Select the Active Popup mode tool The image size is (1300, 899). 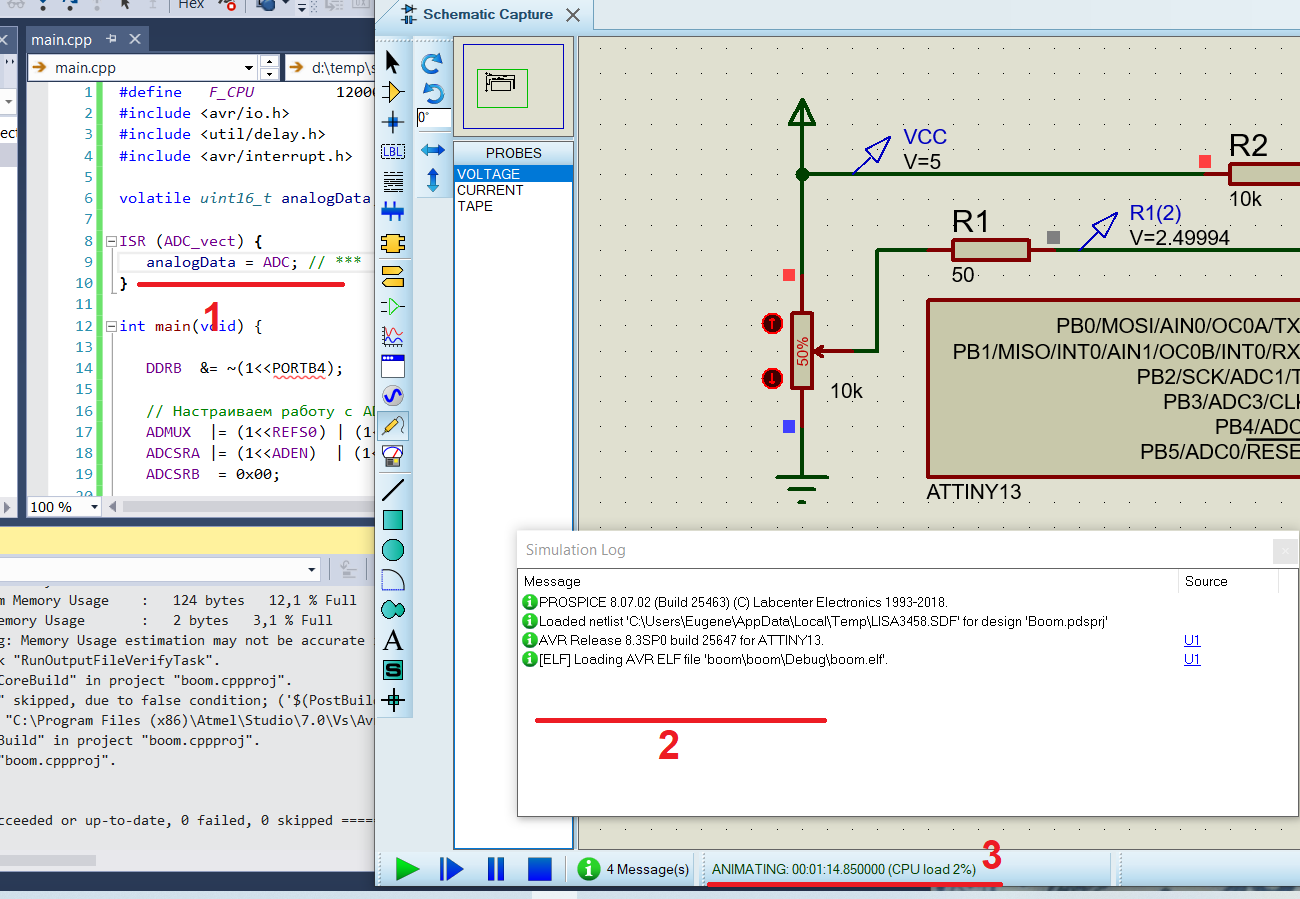393,365
